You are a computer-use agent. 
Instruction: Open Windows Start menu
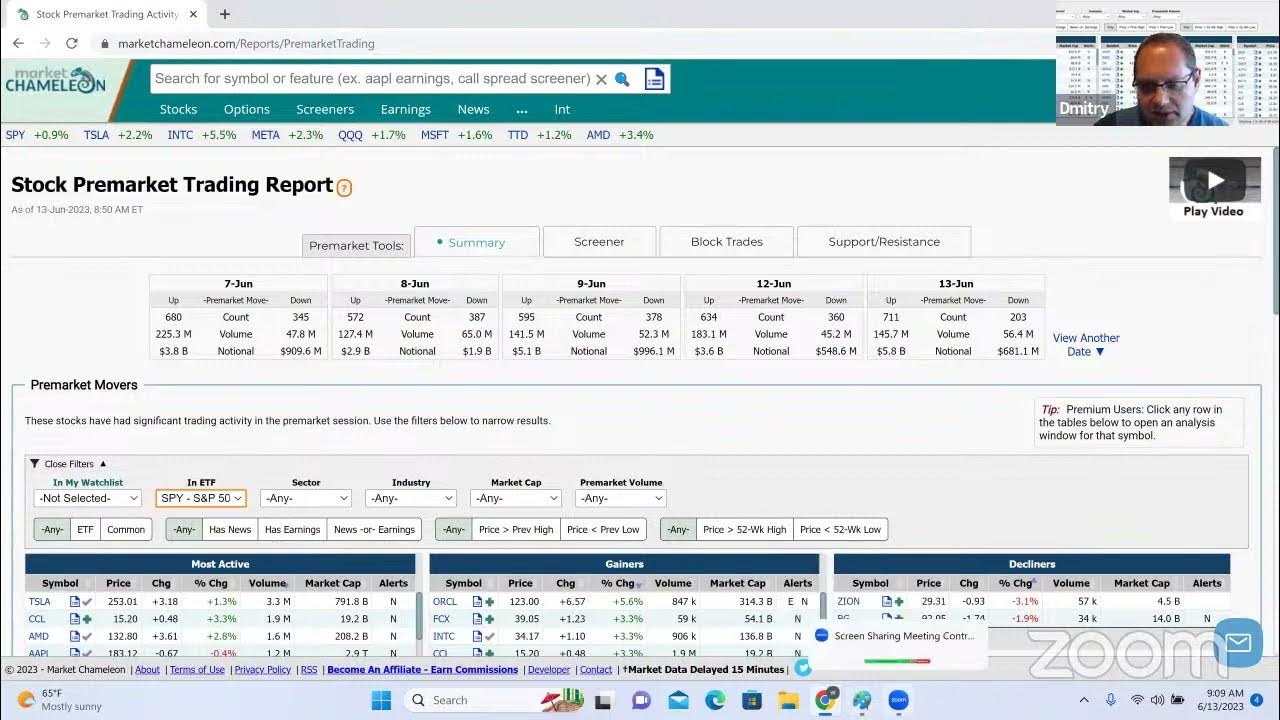click(381, 700)
